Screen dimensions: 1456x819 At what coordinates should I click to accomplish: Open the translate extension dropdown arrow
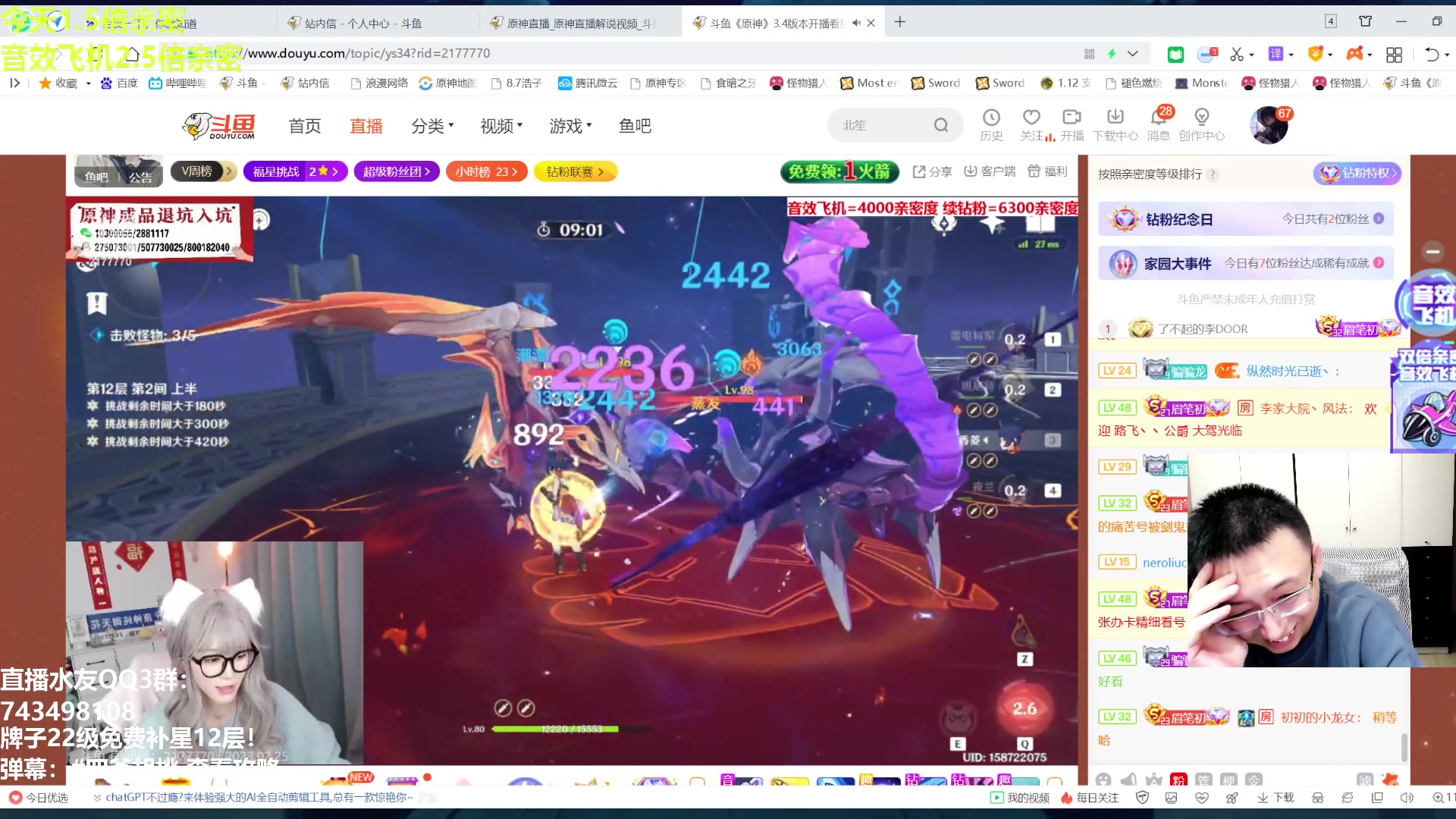(1291, 55)
